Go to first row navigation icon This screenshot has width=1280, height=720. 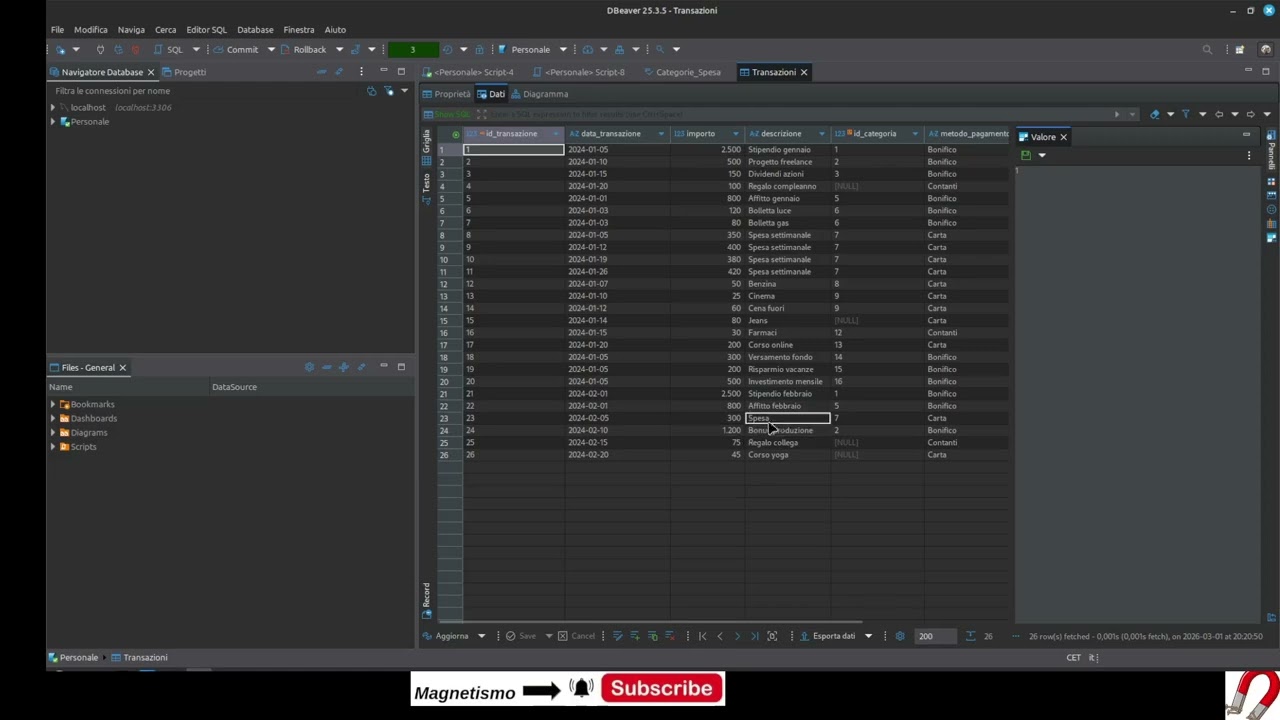(x=702, y=636)
